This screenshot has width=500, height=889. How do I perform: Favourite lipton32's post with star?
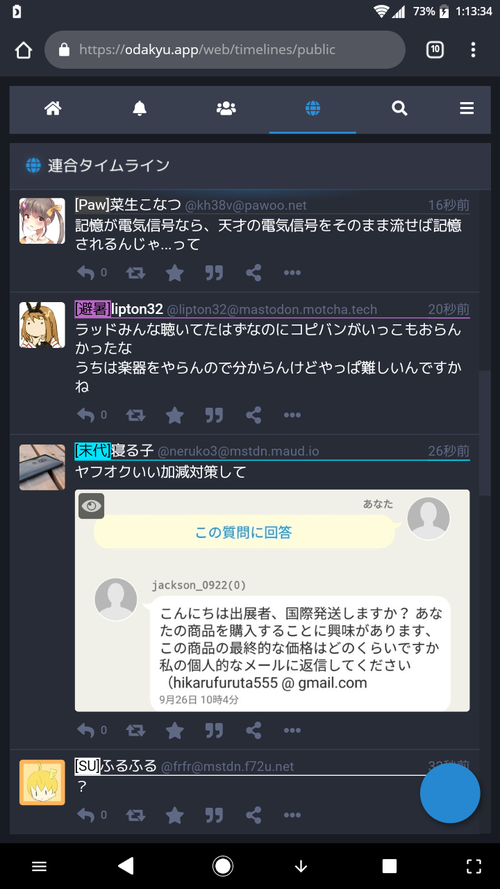coord(175,416)
